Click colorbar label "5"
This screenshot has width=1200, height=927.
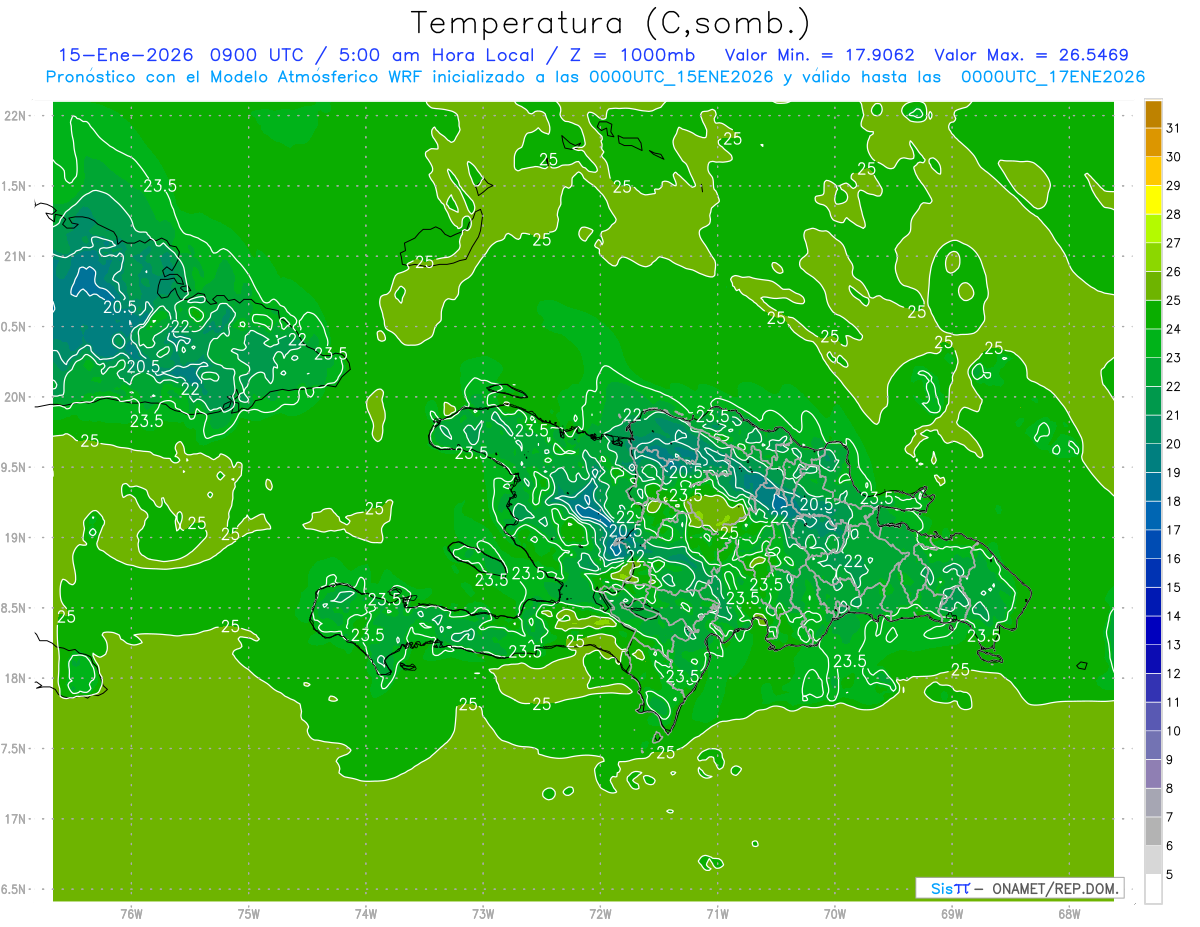point(1170,875)
